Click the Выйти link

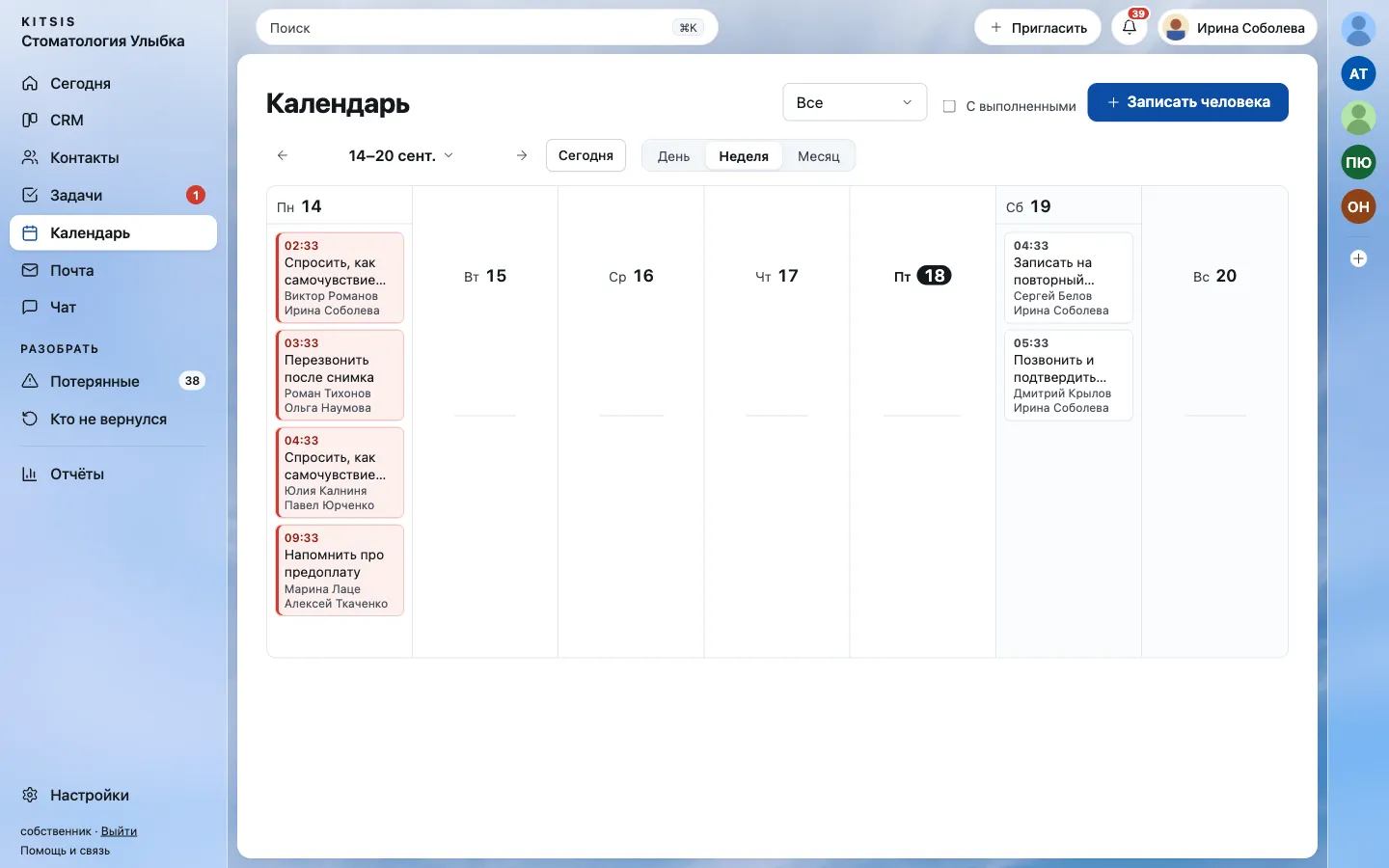[x=119, y=831]
